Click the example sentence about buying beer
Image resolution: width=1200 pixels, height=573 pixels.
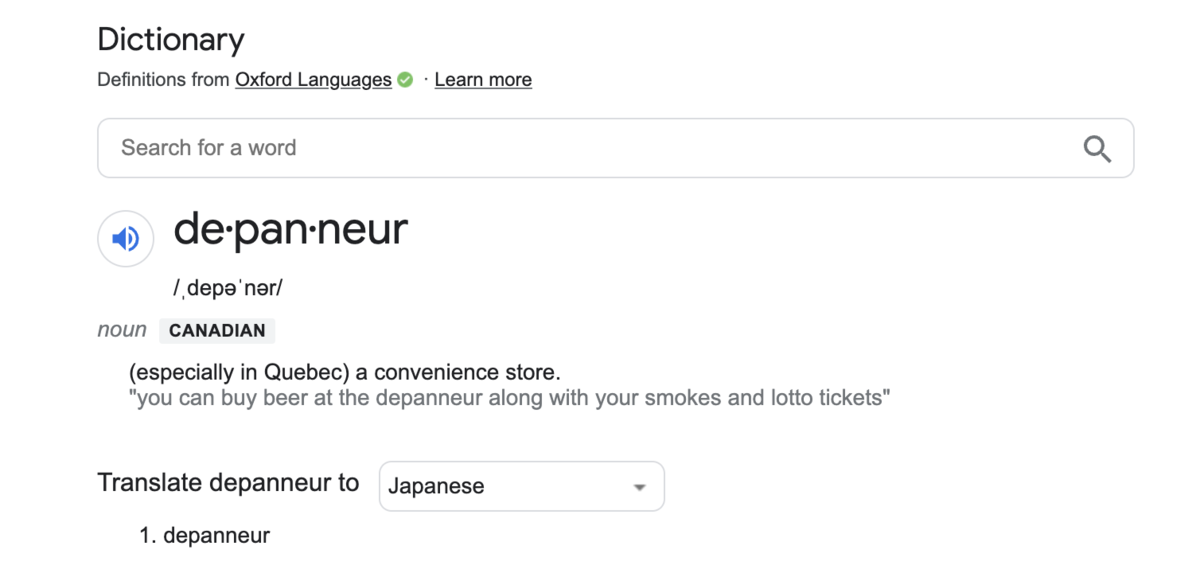pos(510,398)
